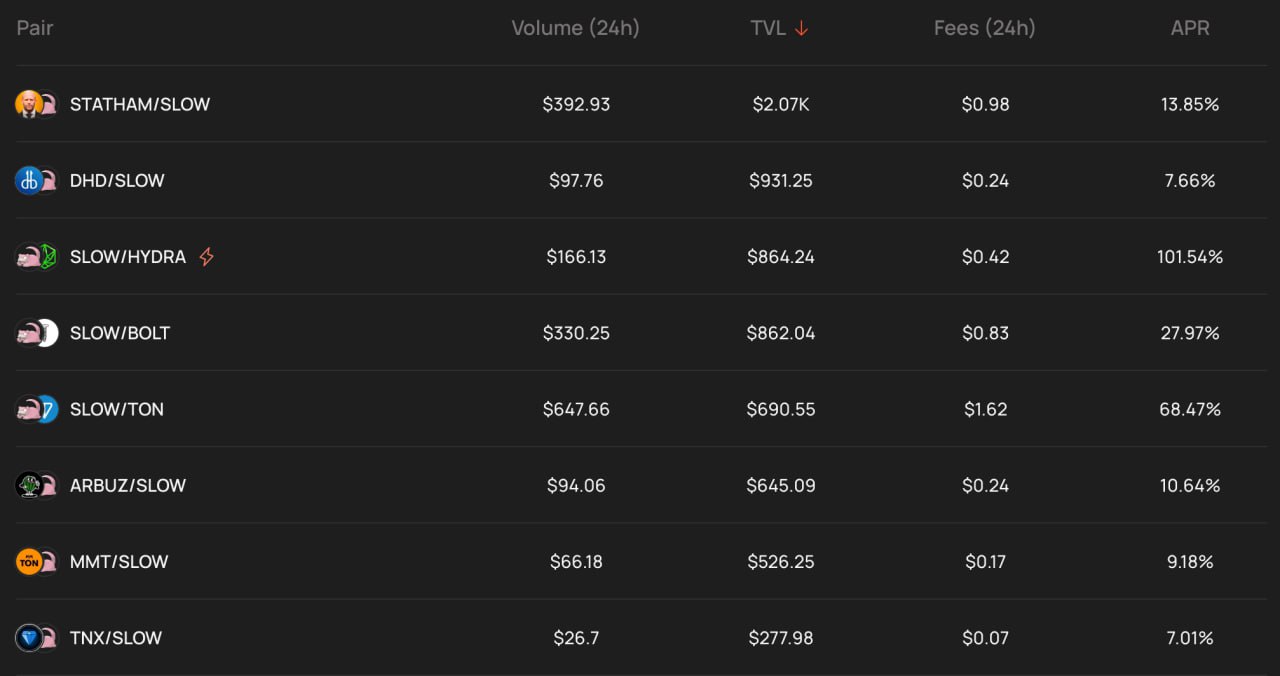
Task: Open the TNX/SLOW pair name
Action: [116, 637]
